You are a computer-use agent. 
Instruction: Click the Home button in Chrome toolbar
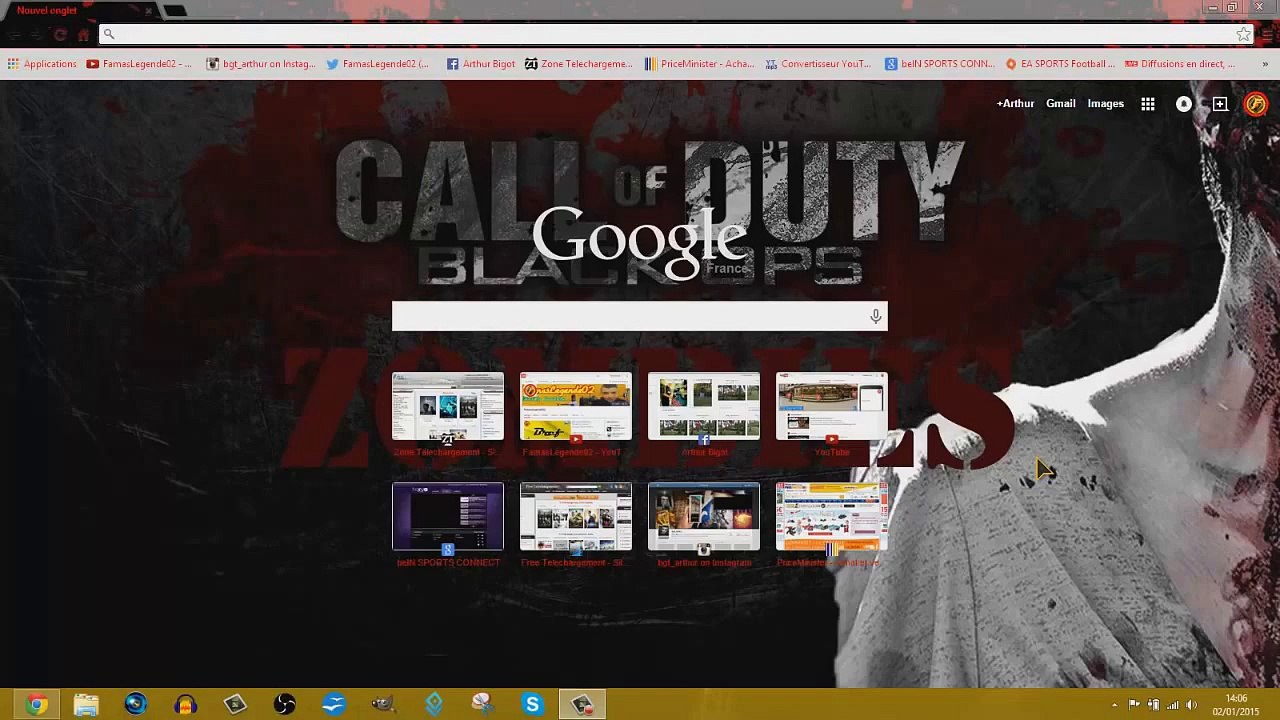coord(84,35)
